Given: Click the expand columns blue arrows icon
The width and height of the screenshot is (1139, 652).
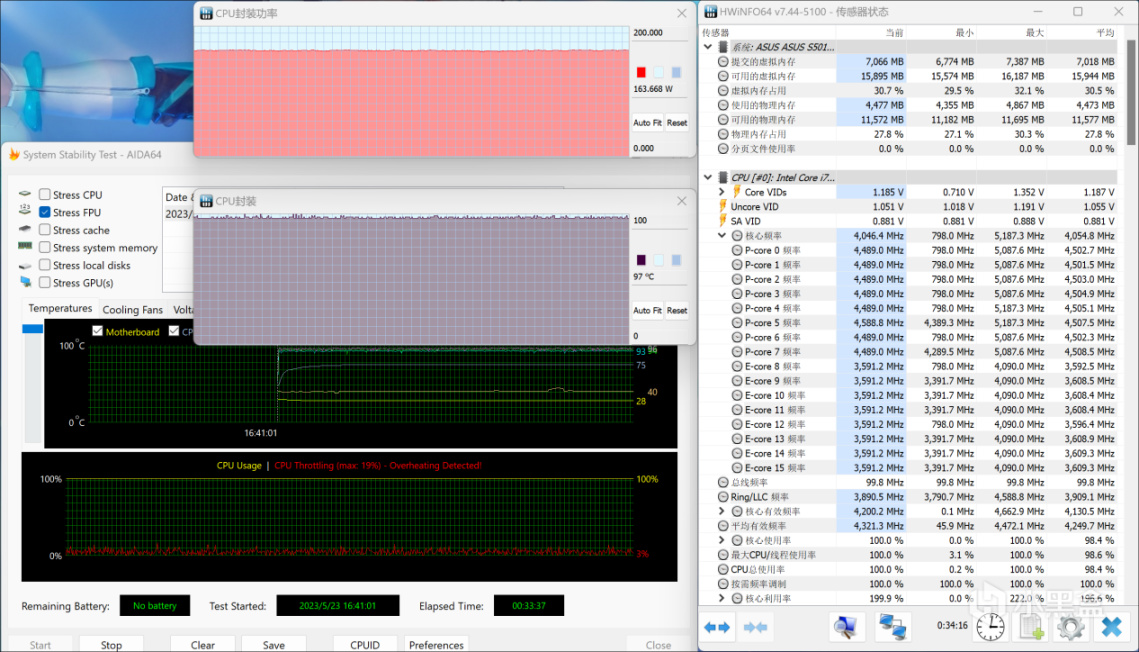Looking at the screenshot, I should point(717,627).
